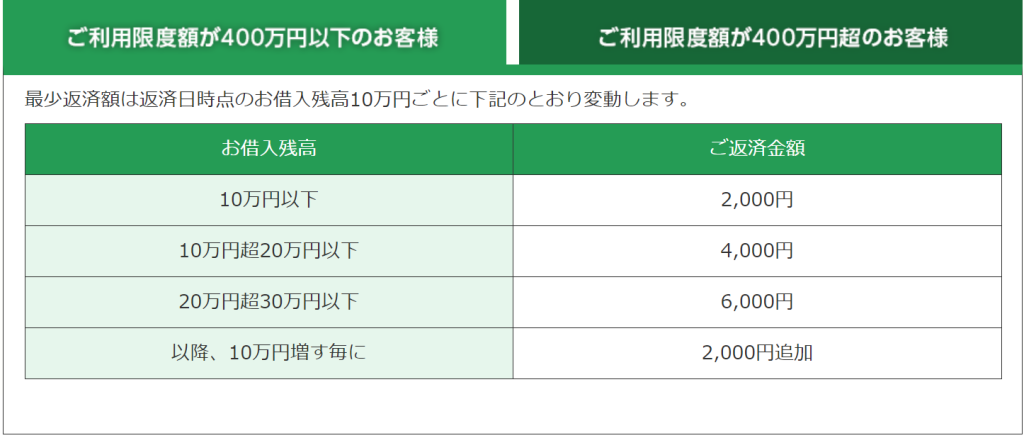Click ご利用限度額 text in the left tab
Screen dimensions: 1024x438
(x=134, y=38)
